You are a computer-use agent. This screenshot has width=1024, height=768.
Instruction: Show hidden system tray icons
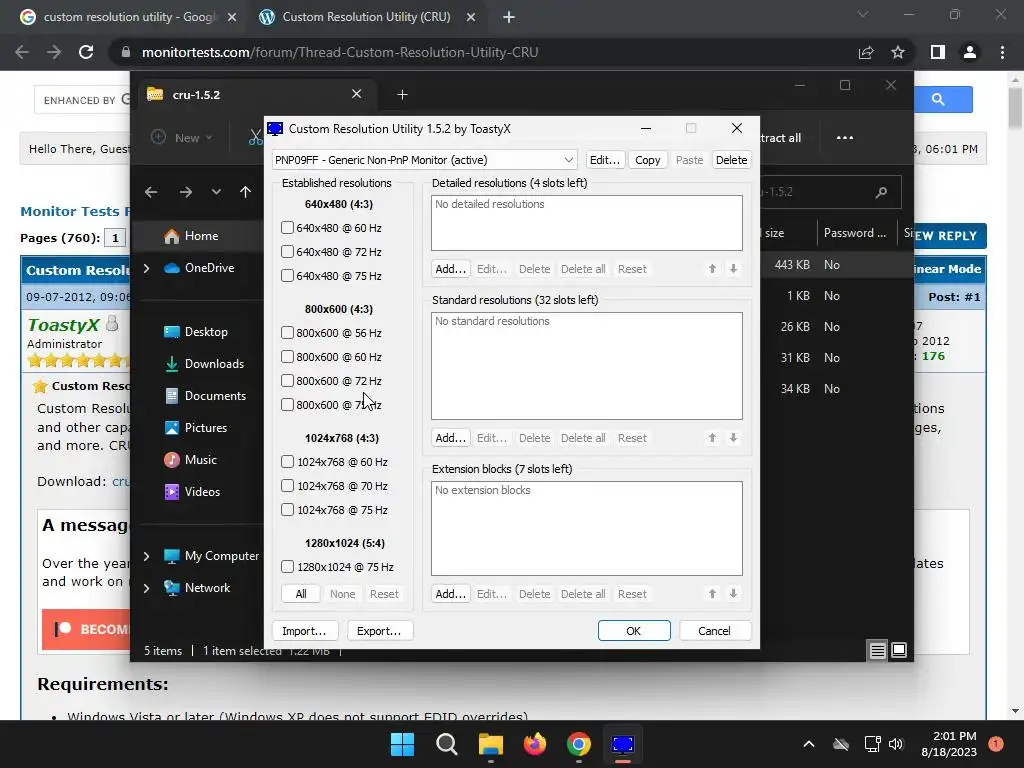point(808,744)
